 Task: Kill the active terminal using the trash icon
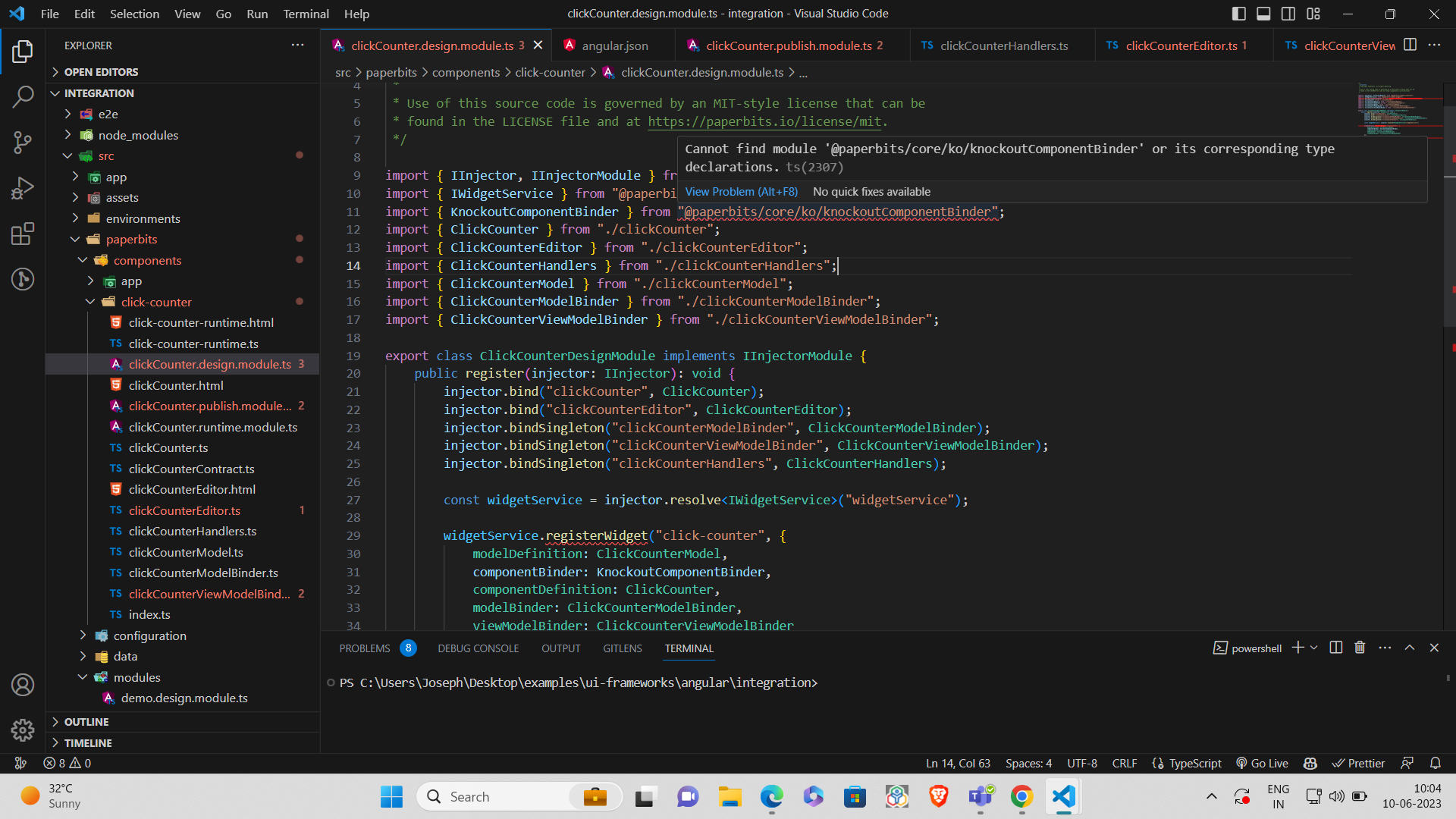coord(1360,648)
